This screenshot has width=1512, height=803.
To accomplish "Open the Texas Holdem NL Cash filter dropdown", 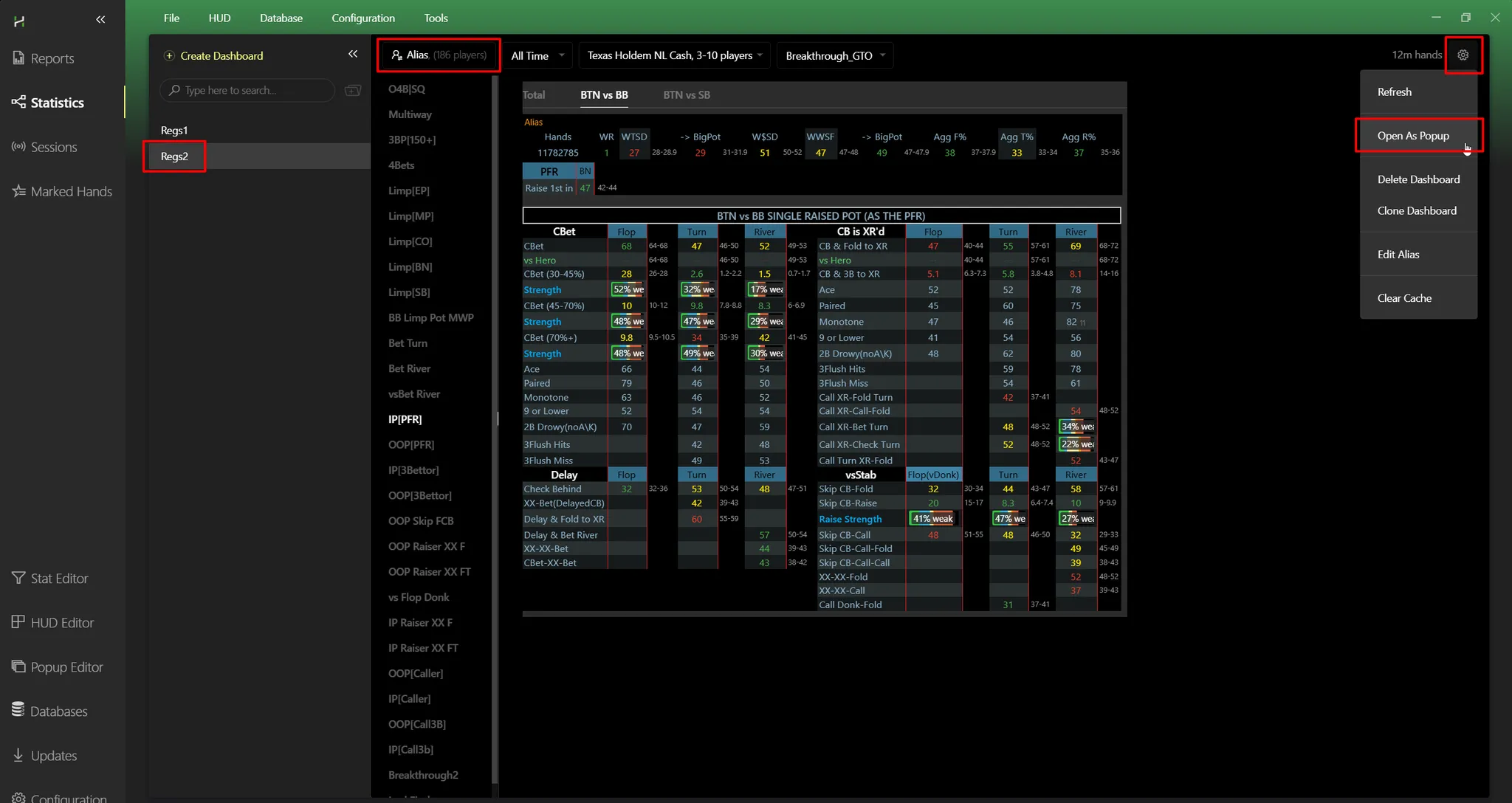I will tap(674, 55).
